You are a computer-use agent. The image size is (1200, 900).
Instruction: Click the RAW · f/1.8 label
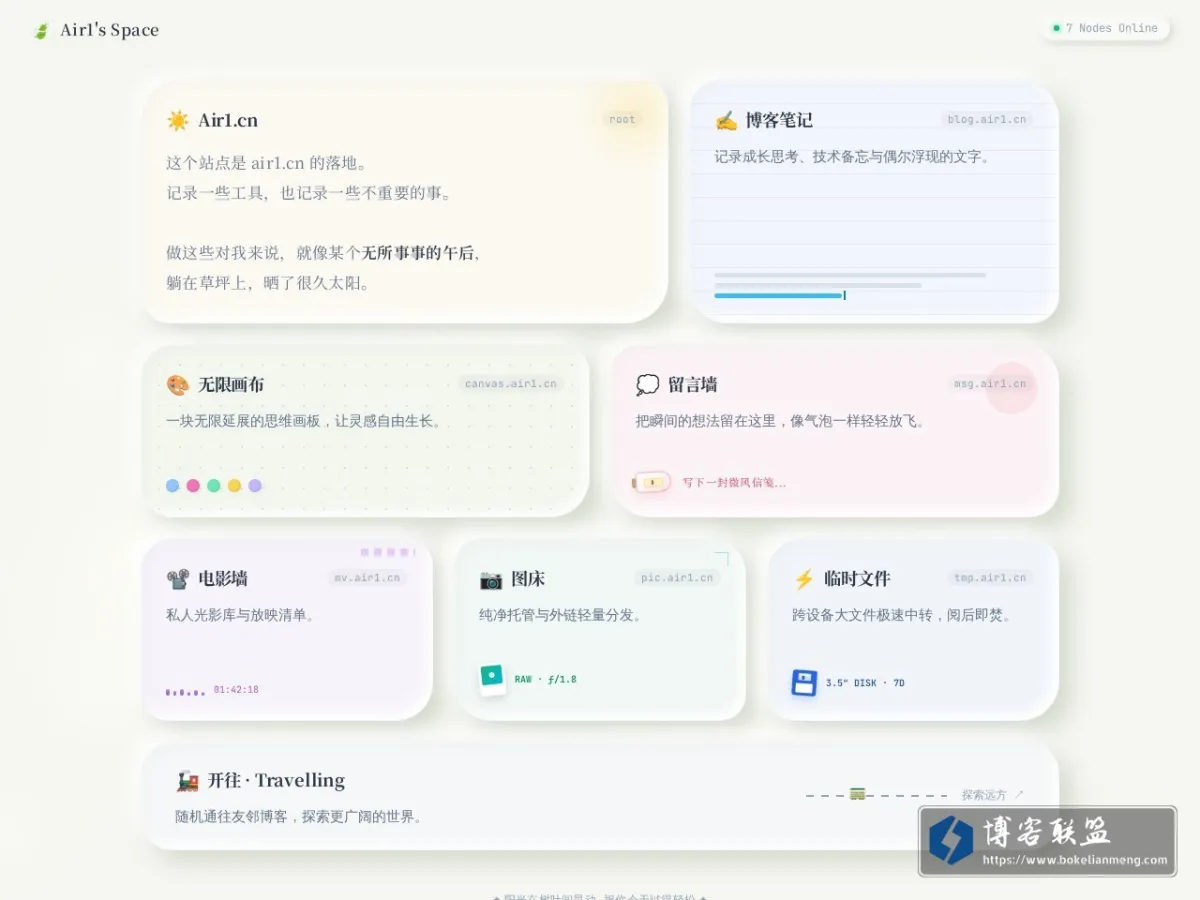click(x=546, y=680)
